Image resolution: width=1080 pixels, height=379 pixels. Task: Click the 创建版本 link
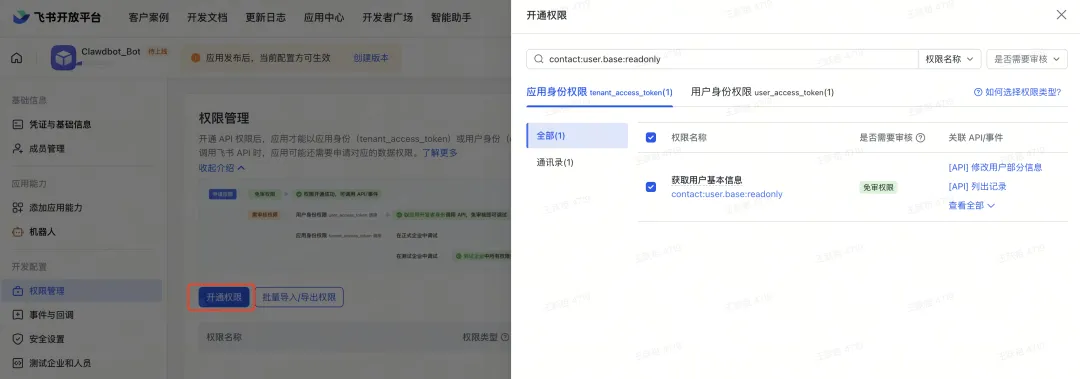click(x=371, y=59)
